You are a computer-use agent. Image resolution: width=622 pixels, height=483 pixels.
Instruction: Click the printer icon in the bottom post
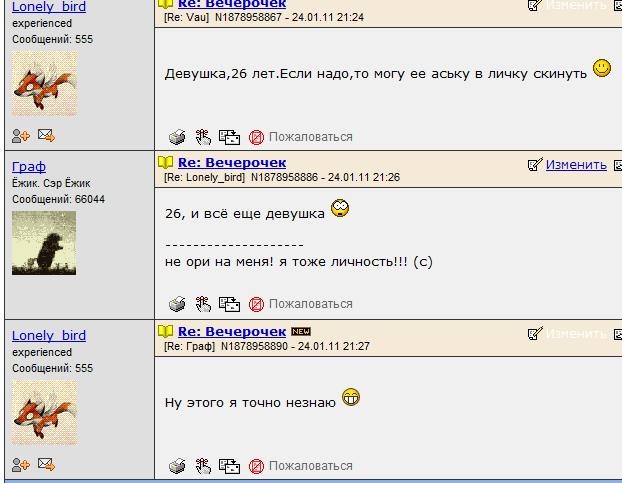pyautogui.click(x=177, y=466)
